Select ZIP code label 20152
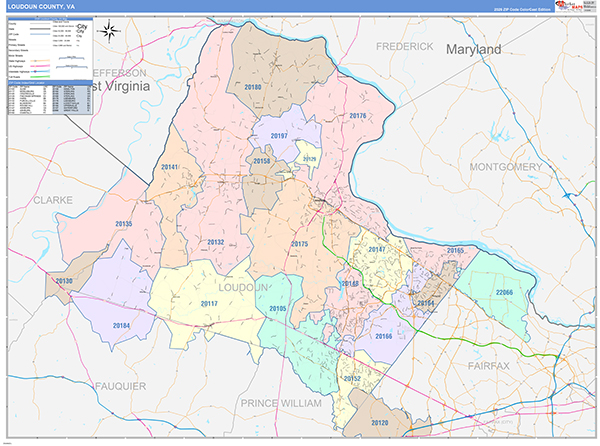600x446 pixels. point(352,378)
